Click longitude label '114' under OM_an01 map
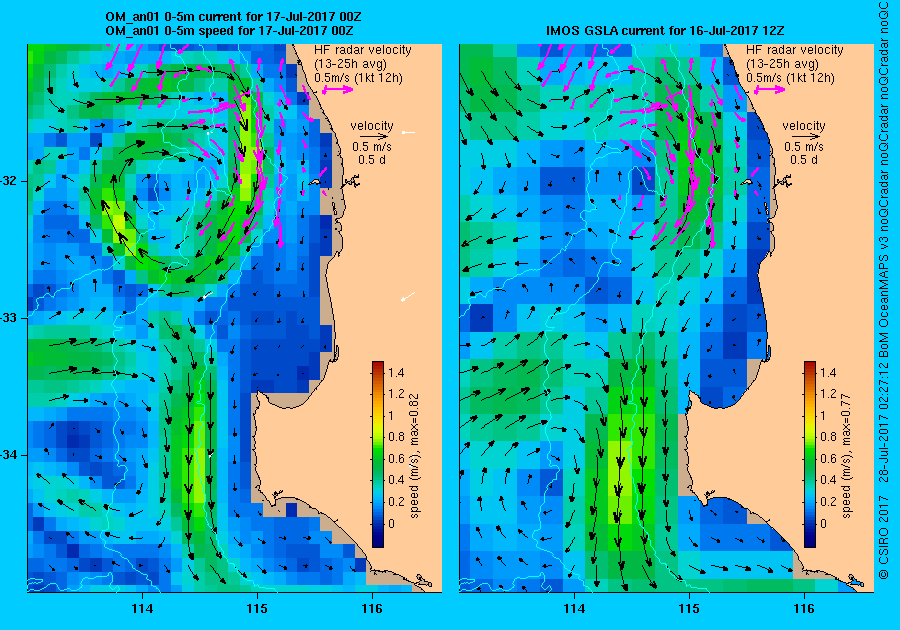Screen dimensions: 900x630 142,609
